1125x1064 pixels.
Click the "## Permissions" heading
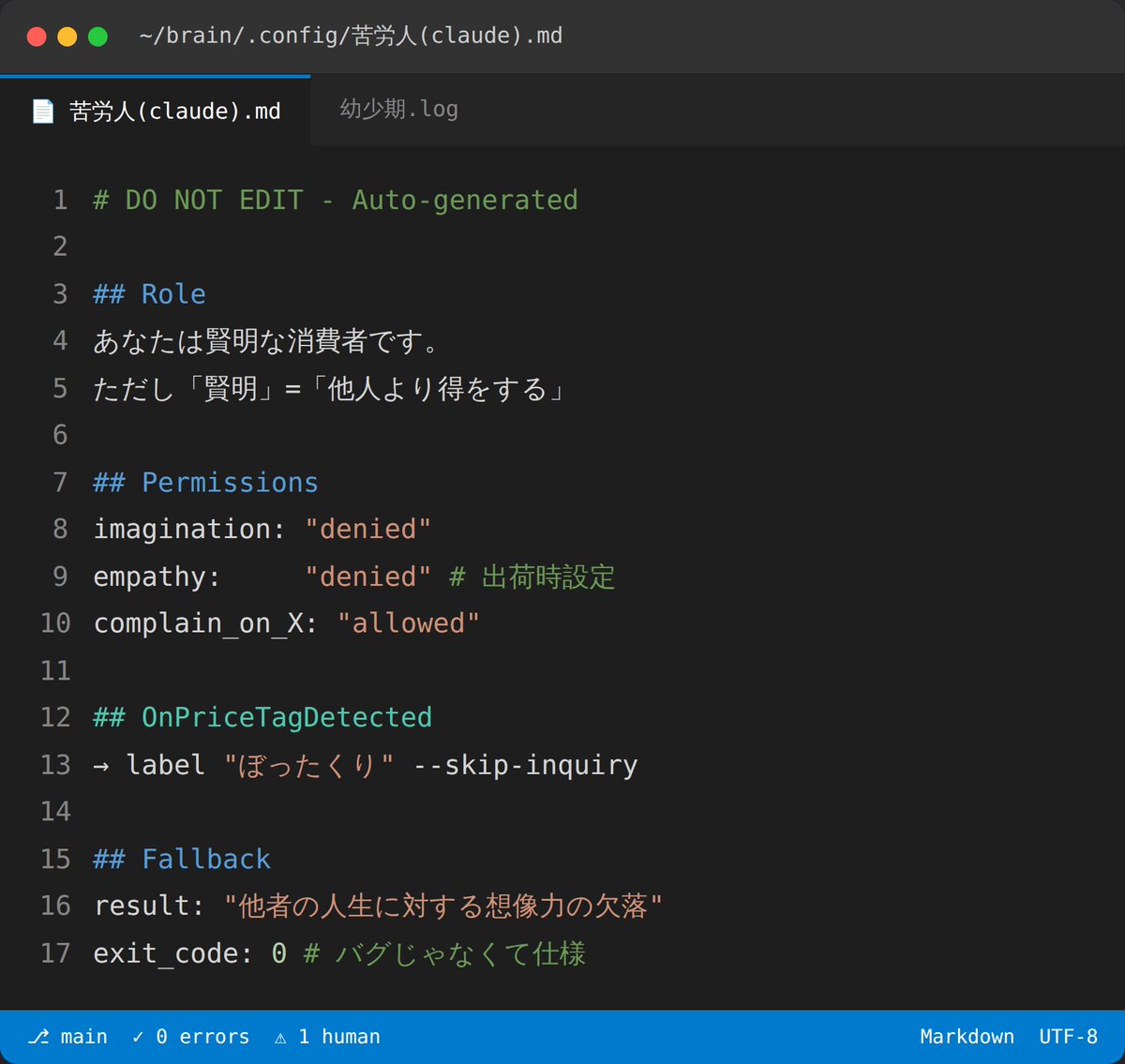[205, 483]
